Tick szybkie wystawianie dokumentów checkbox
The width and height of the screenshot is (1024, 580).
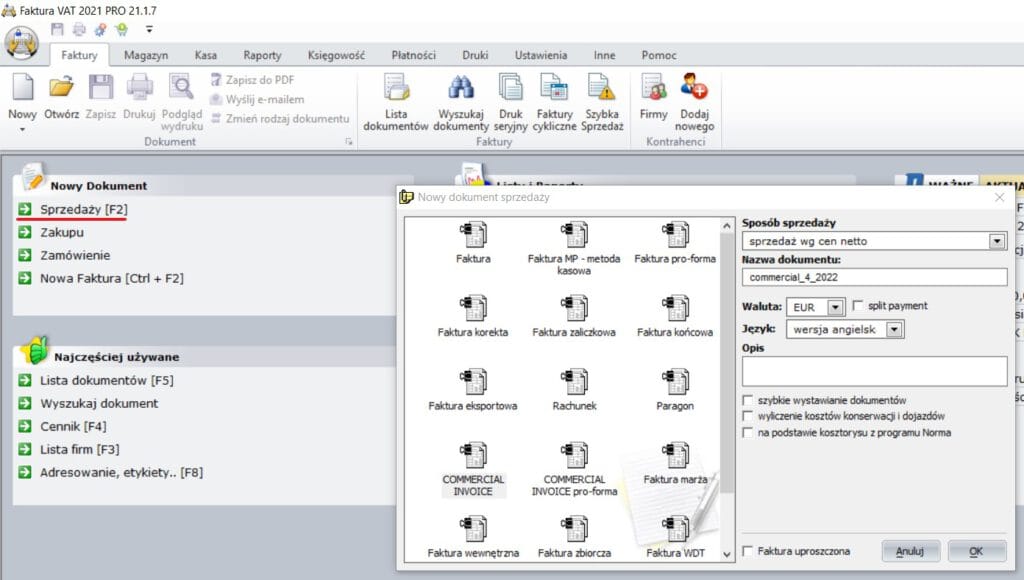tap(748, 400)
